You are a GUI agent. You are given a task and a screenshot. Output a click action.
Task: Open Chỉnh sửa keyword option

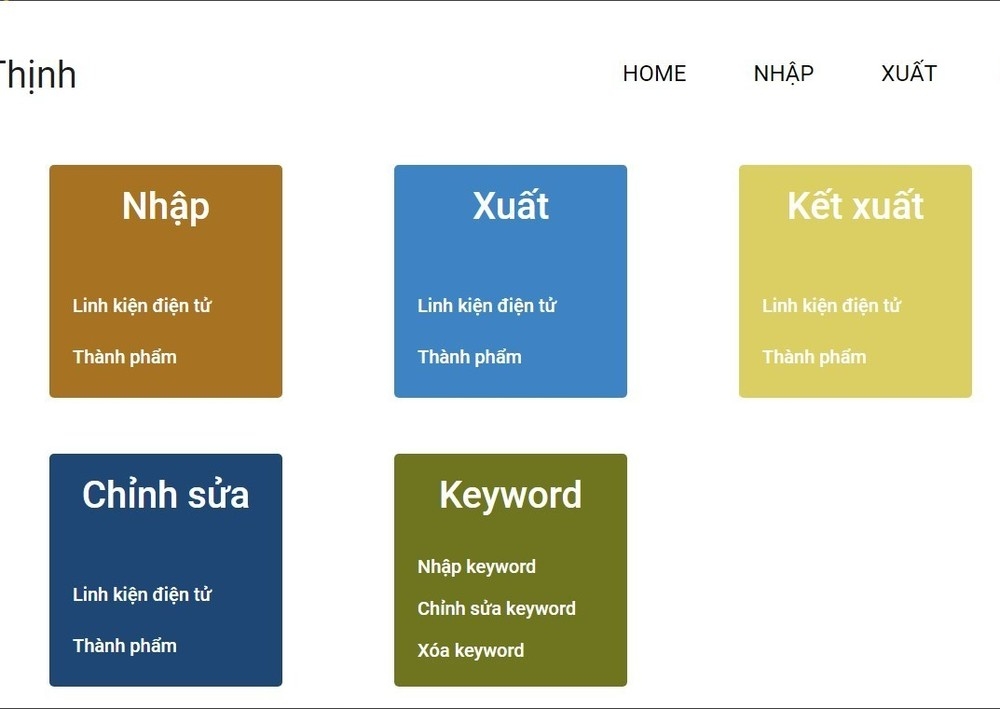pos(496,608)
